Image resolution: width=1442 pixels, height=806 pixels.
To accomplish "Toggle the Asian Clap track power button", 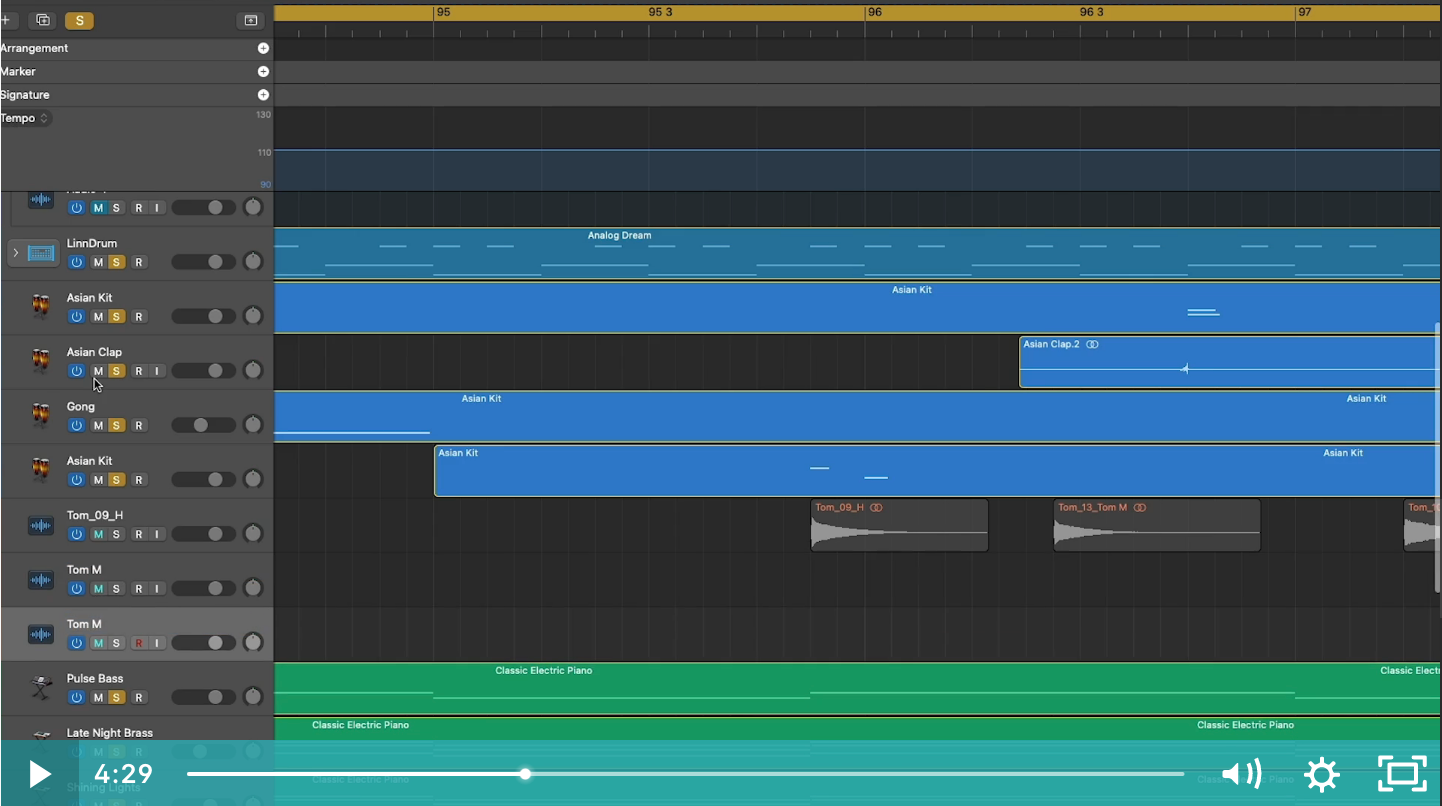I will click(x=76, y=371).
